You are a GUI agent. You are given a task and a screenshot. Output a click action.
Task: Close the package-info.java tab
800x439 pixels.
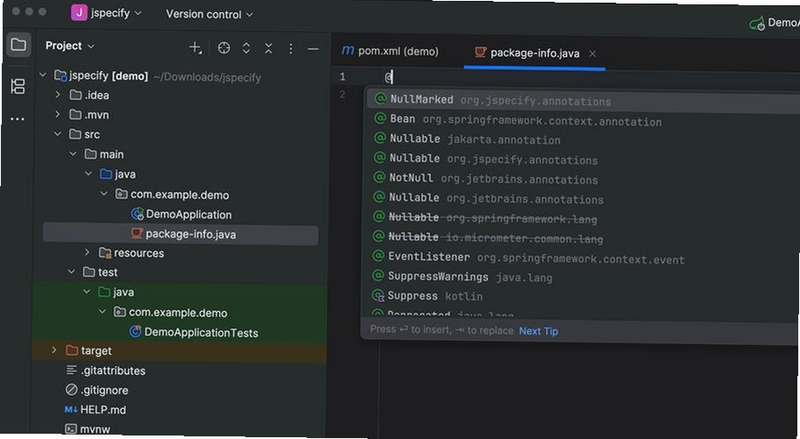pyautogui.click(x=592, y=54)
